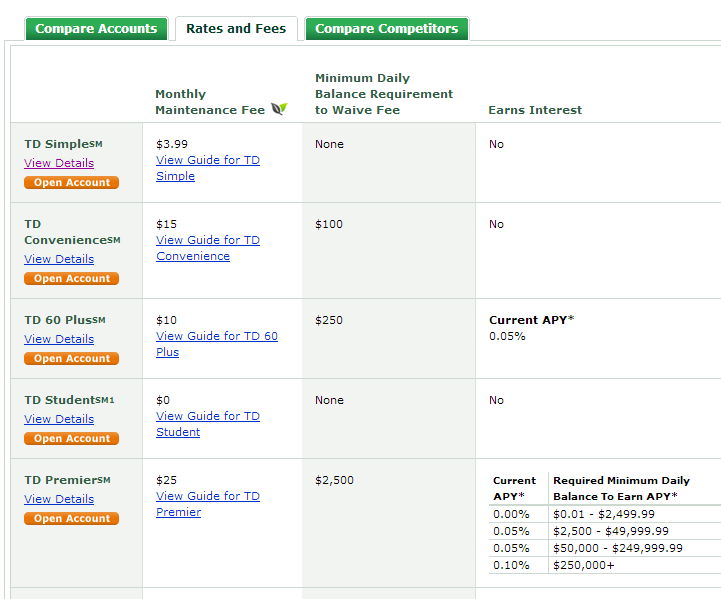This screenshot has width=721, height=599.
Task: Click Open Account for TD 60 Plus
Action: pos(71,359)
